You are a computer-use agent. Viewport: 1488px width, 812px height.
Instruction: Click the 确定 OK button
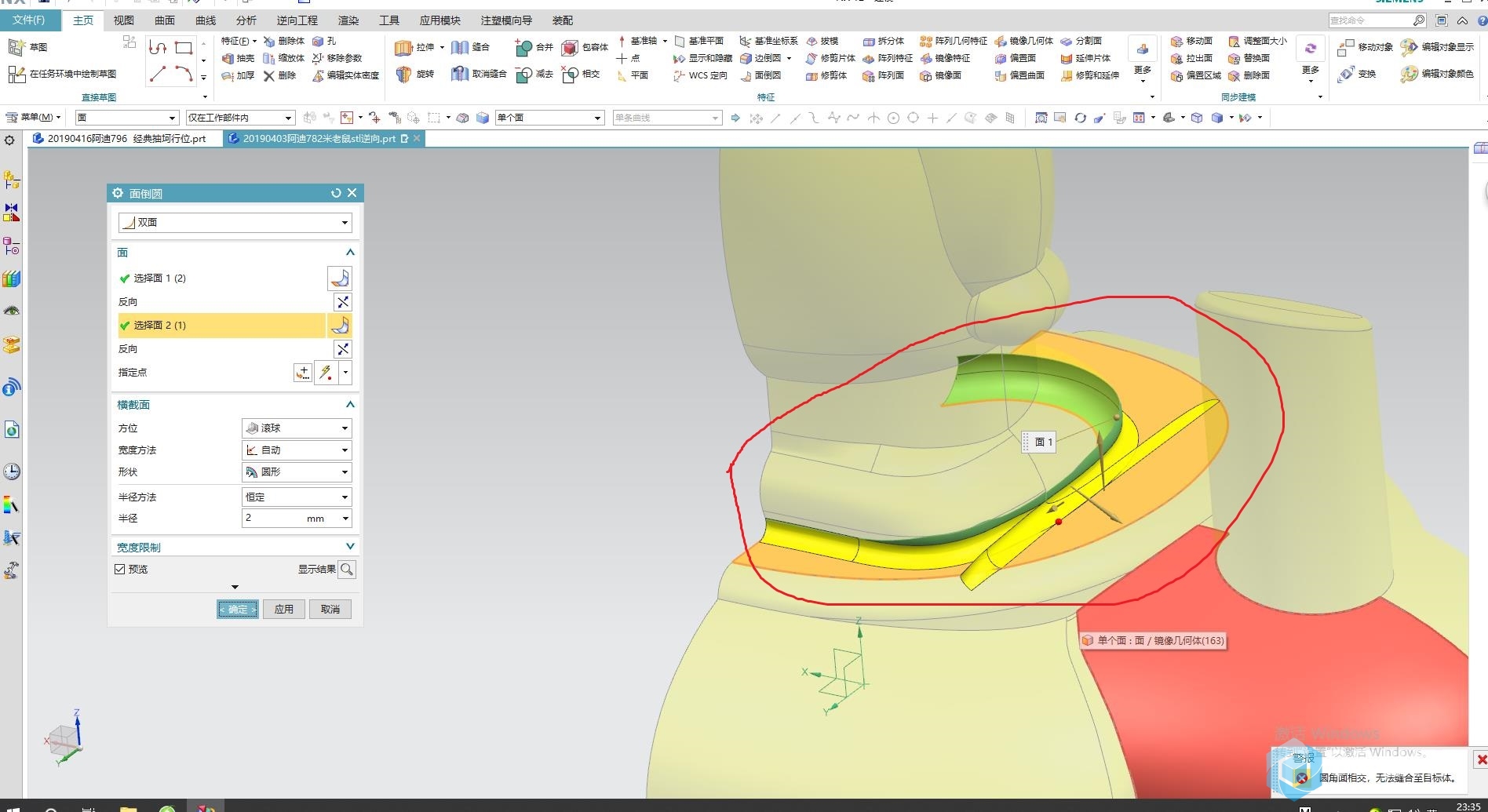coord(238,609)
